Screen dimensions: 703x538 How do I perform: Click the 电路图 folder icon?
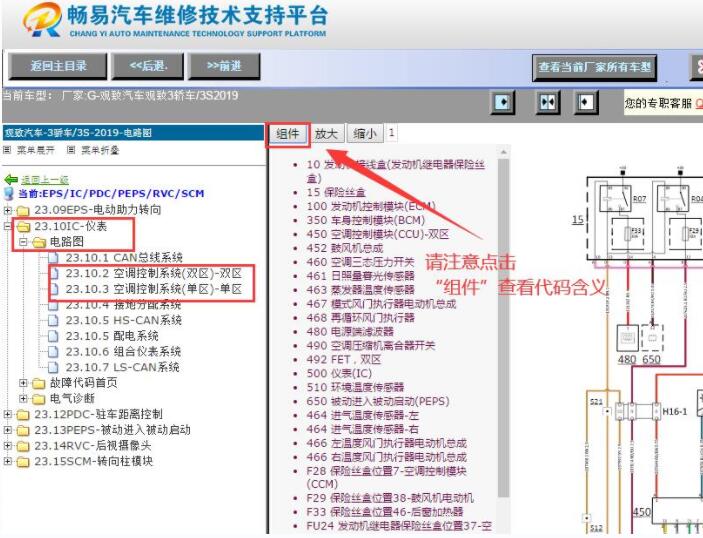click(x=39, y=243)
